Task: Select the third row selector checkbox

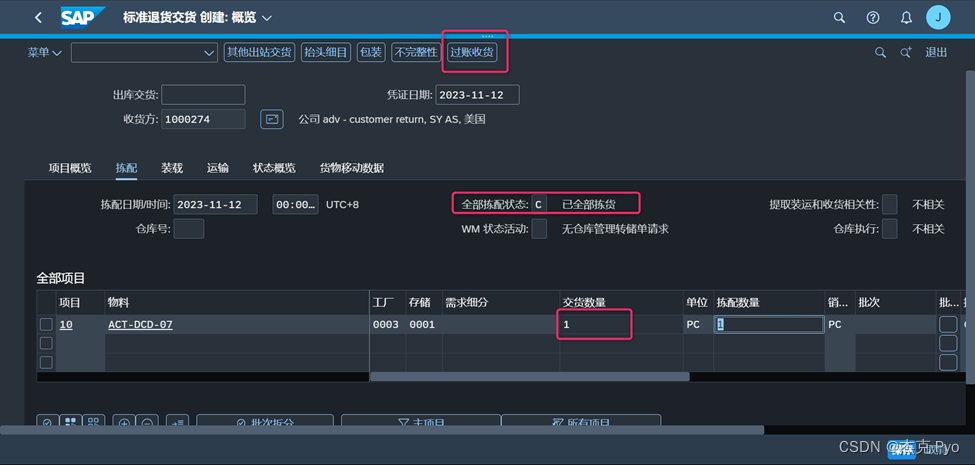Action: [x=46, y=362]
